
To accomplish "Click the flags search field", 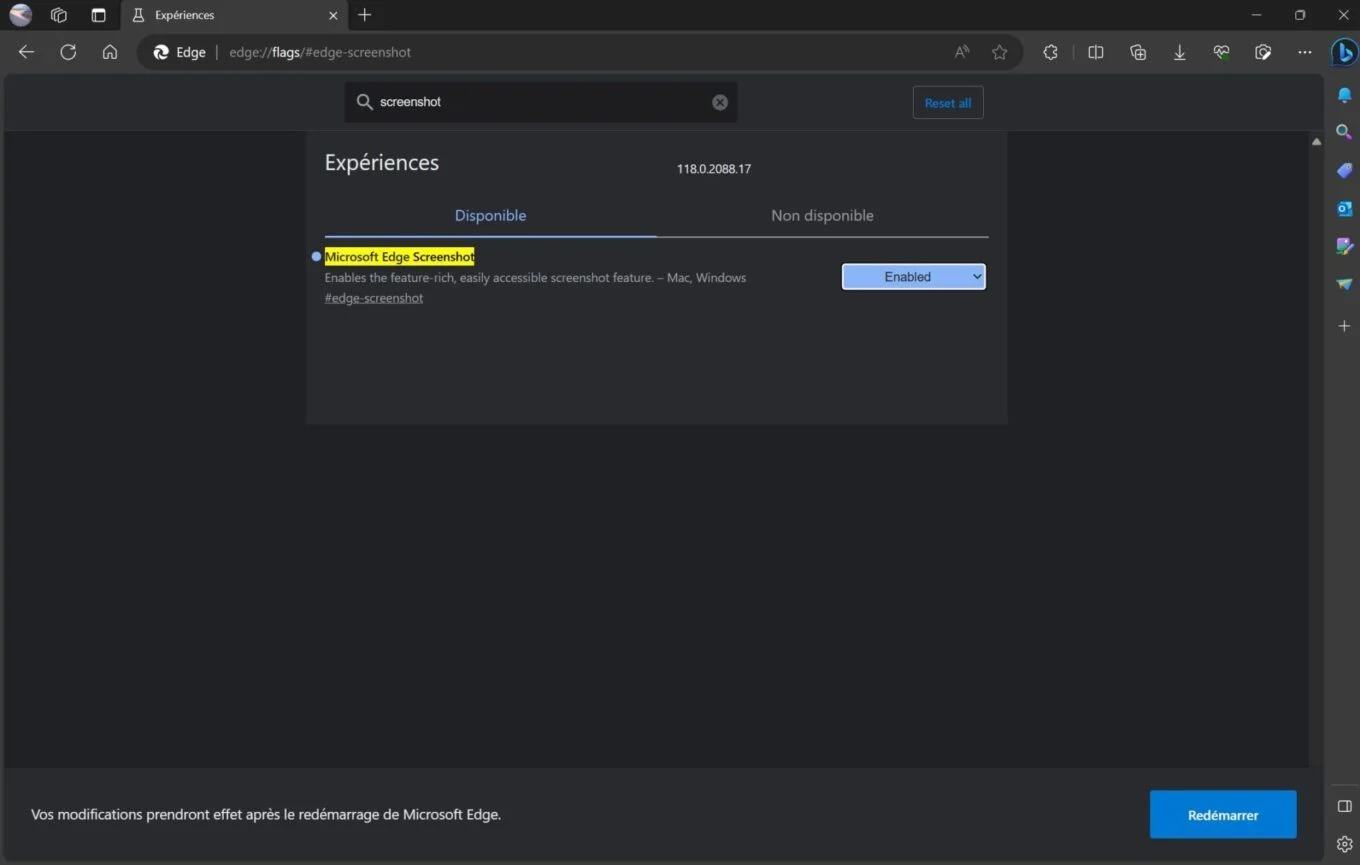I will pos(541,102).
